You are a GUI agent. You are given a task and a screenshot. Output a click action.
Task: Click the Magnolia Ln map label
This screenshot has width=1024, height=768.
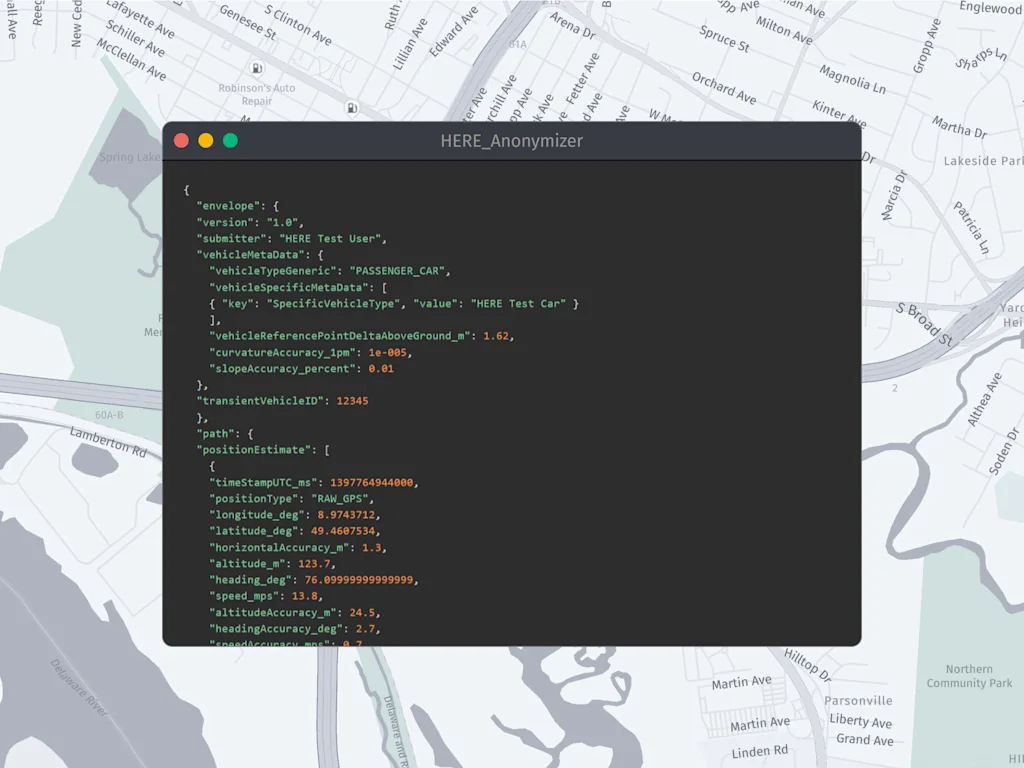pyautogui.click(x=852, y=80)
